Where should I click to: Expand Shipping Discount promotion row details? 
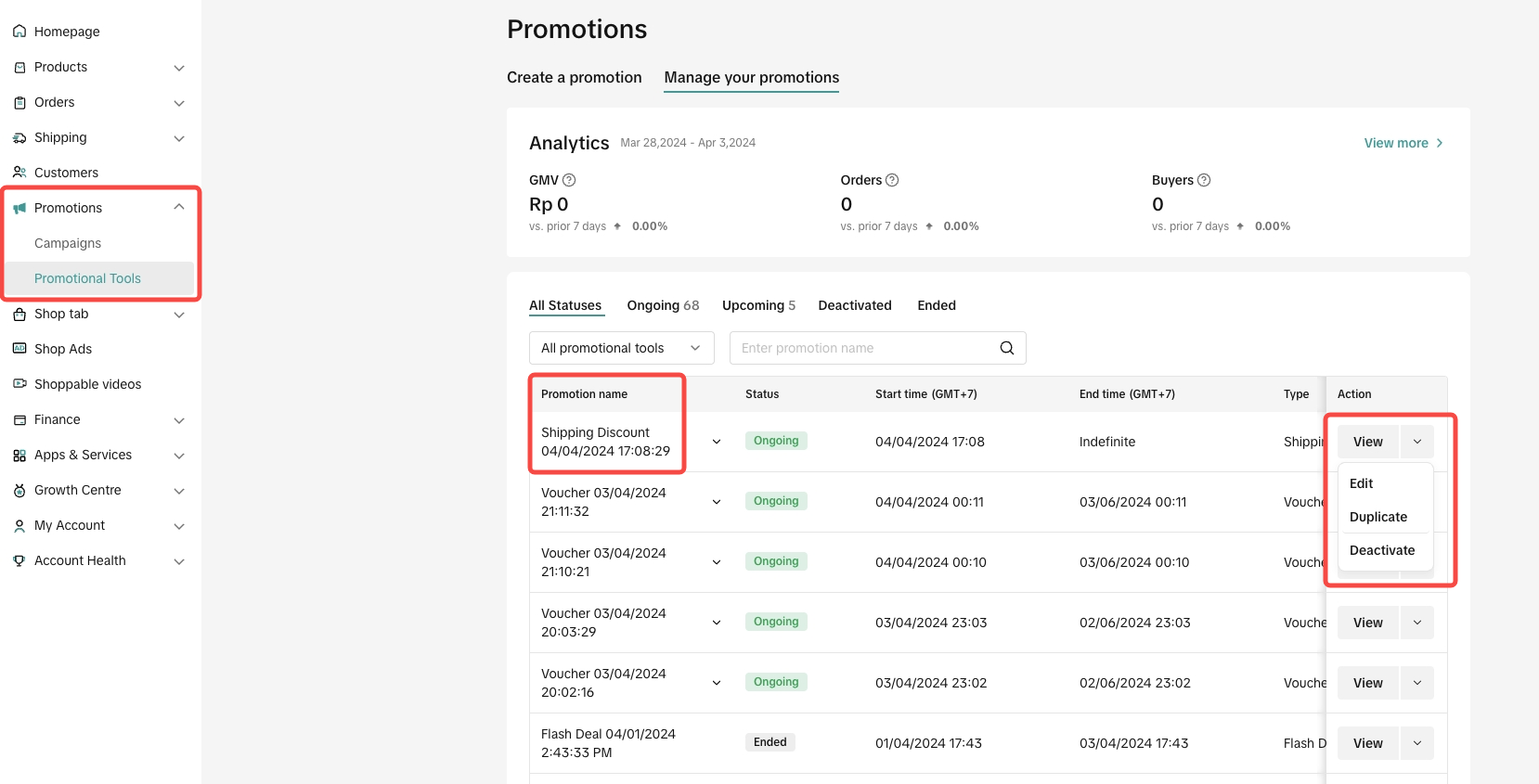pos(717,442)
